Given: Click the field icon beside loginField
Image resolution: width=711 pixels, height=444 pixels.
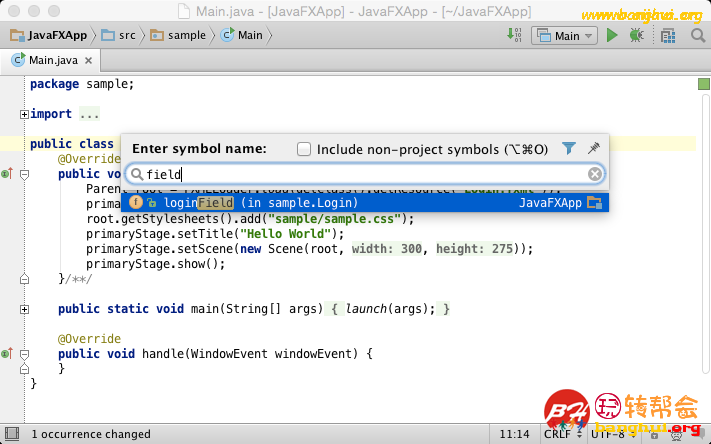Looking at the screenshot, I should point(135,202).
